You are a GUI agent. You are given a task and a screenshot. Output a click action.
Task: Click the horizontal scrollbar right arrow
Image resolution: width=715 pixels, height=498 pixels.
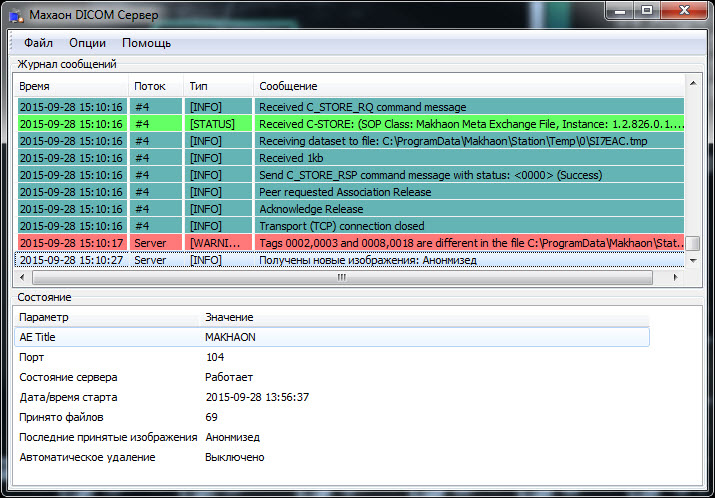pyautogui.click(x=675, y=277)
